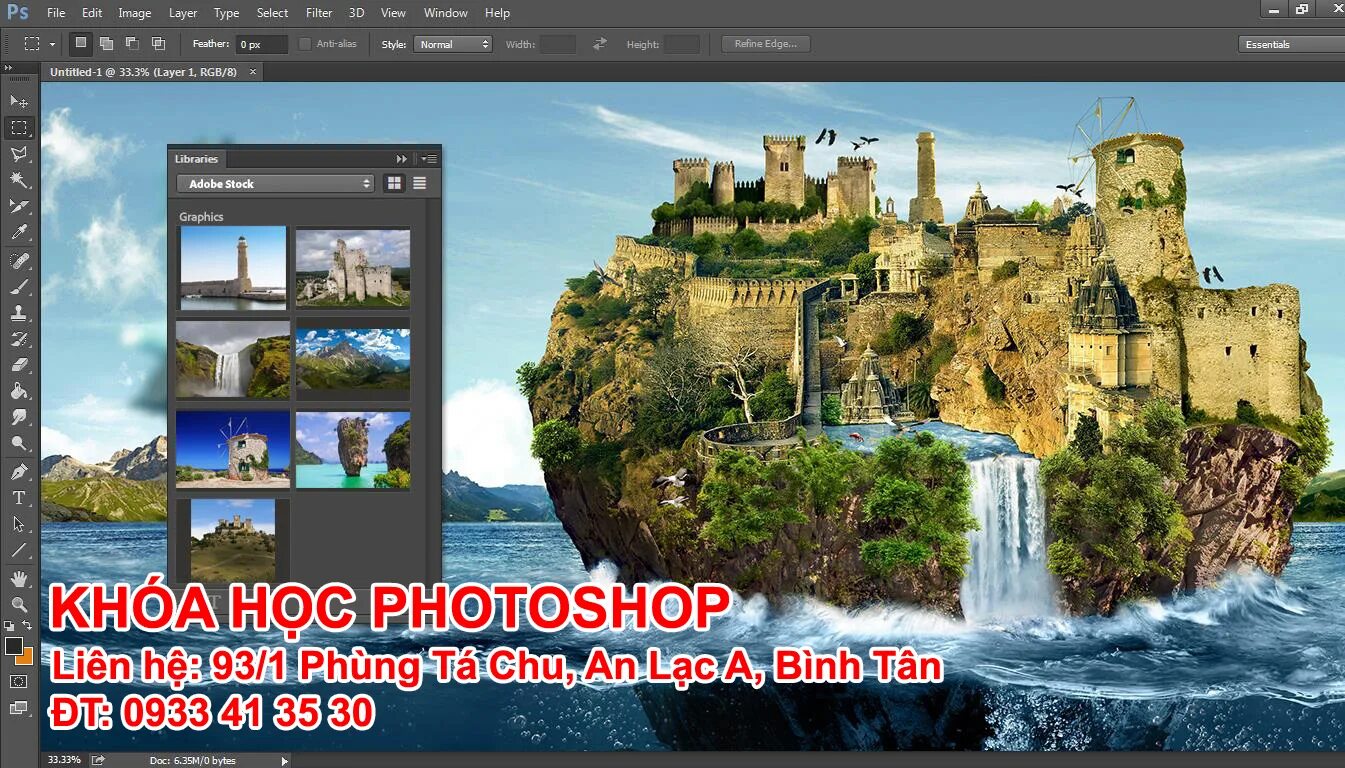1345x768 pixels.
Task: Open the Style dropdown set to Normal
Action: 453,44
